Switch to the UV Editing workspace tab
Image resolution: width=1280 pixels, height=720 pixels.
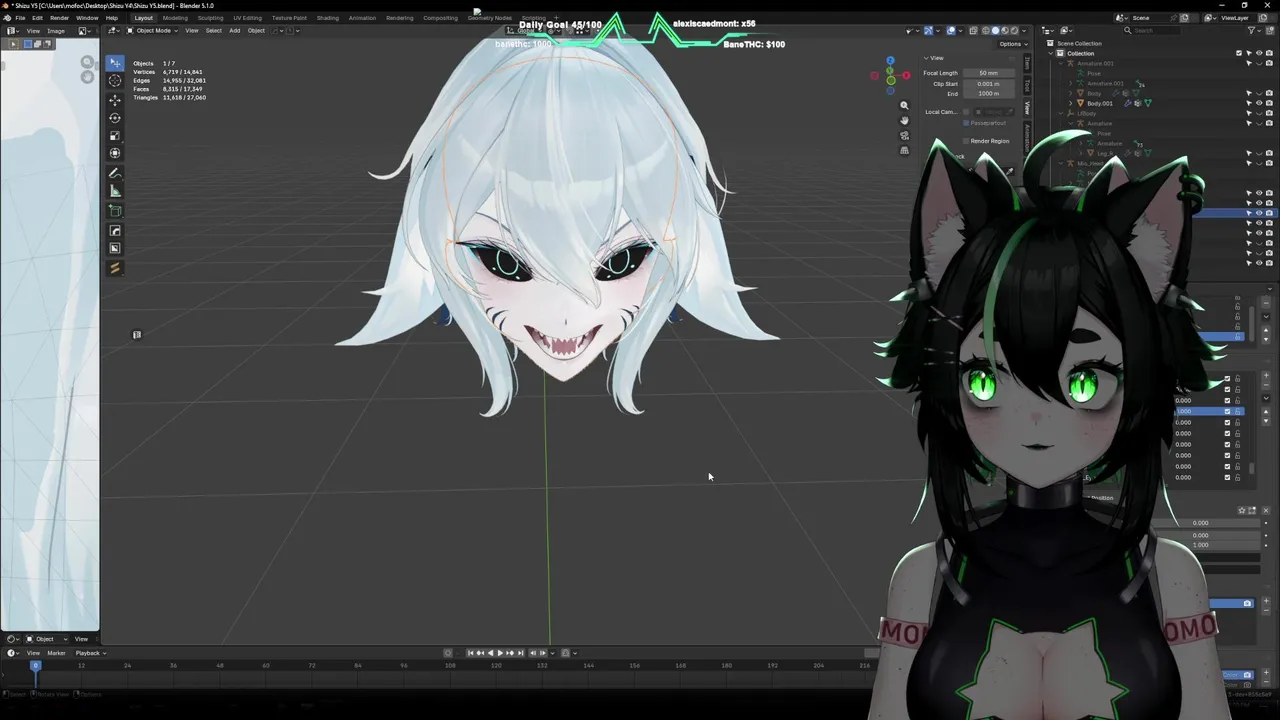[x=247, y=18]
